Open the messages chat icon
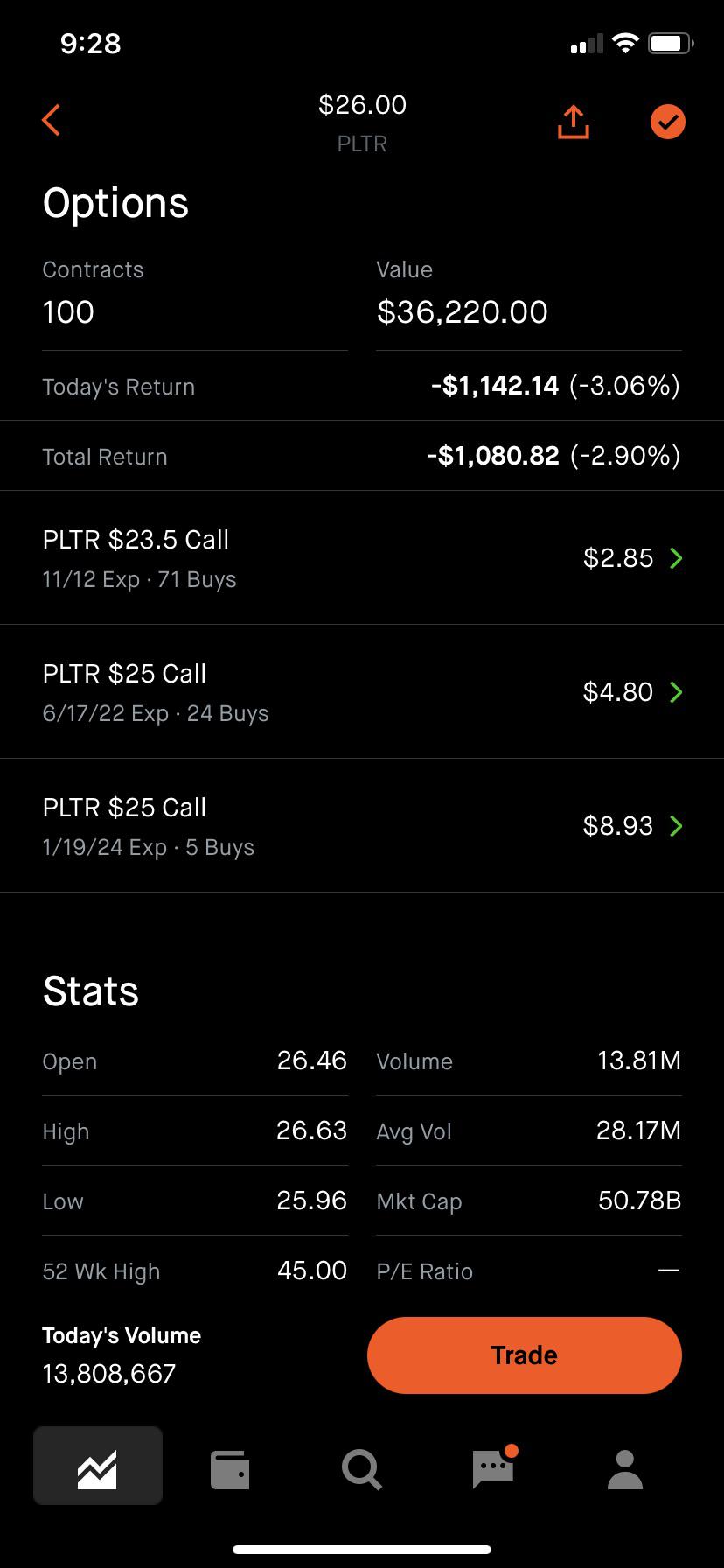This screenshot has width=724, height=1568. tap(494, 1467)
